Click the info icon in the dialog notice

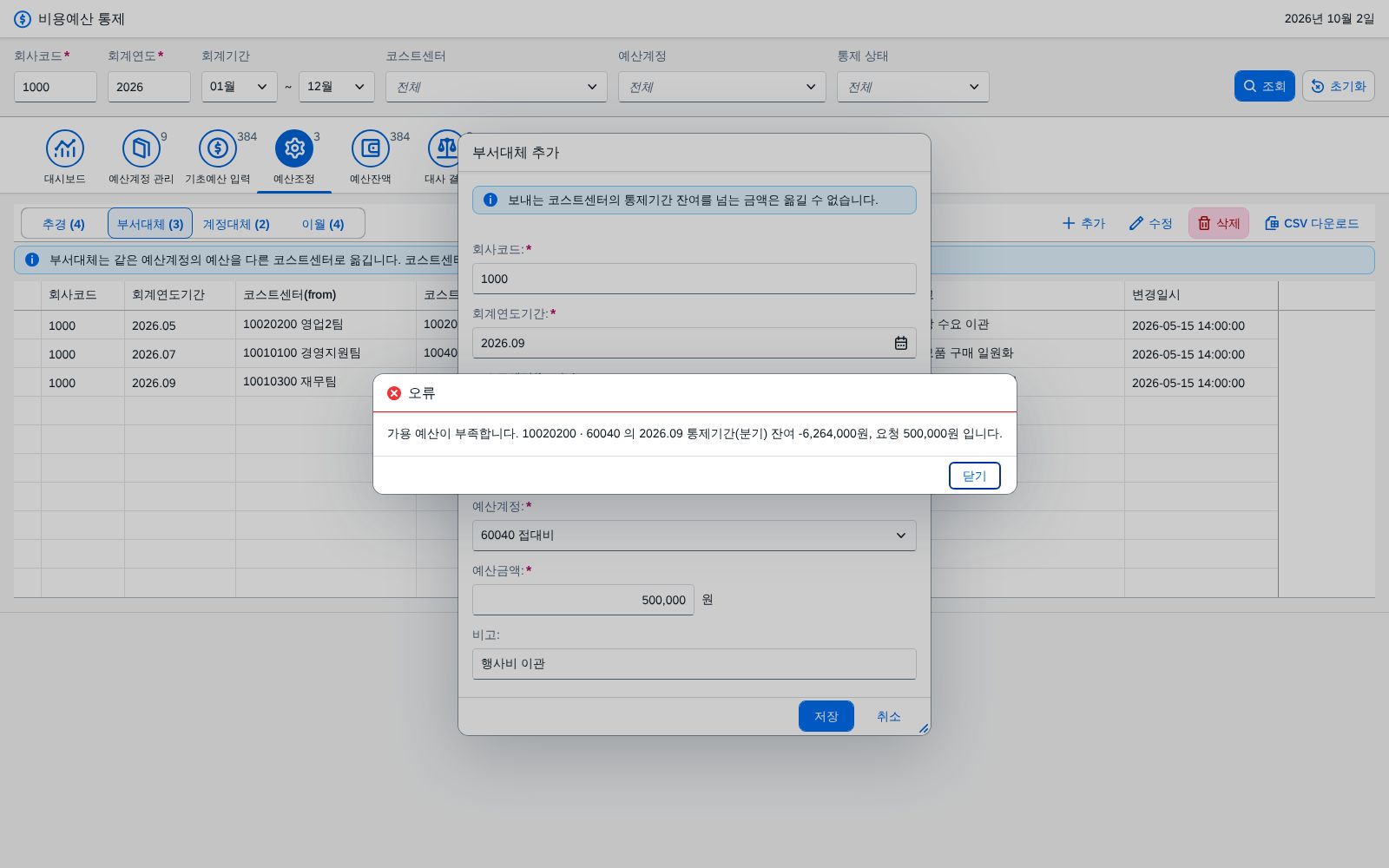tap(490, 200)
